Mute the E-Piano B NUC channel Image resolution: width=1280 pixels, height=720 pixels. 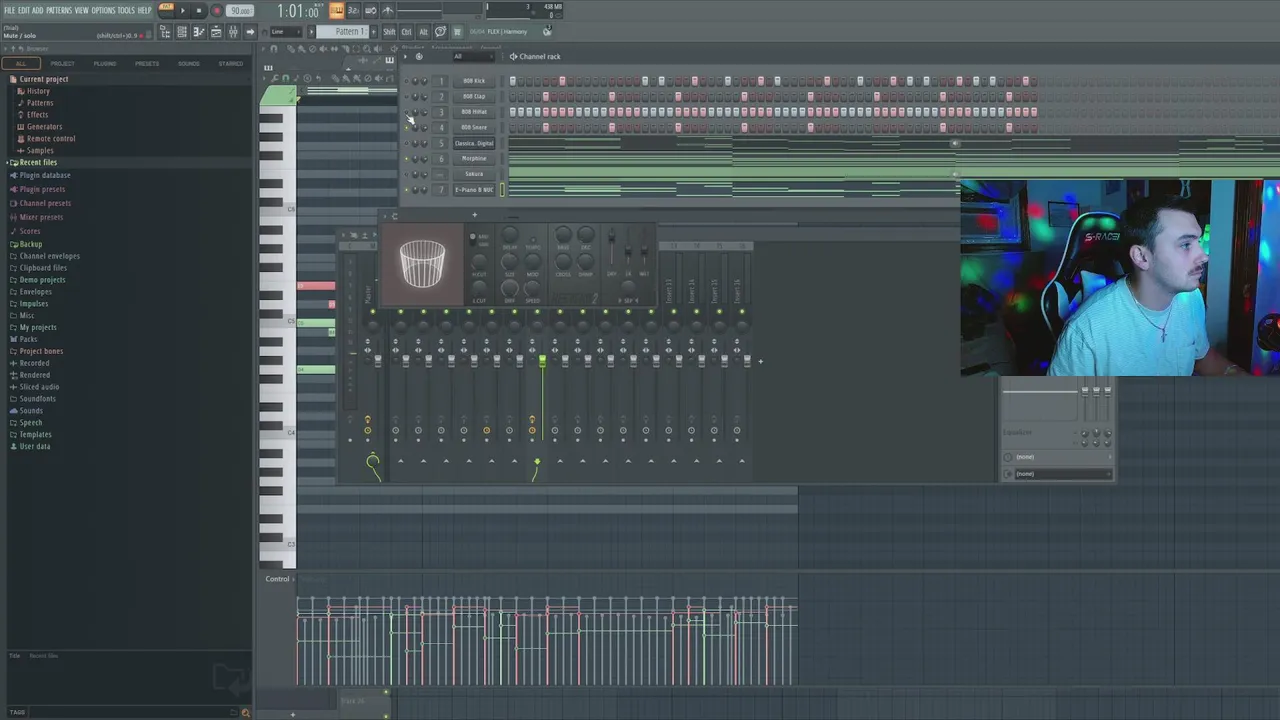[406, 189]
